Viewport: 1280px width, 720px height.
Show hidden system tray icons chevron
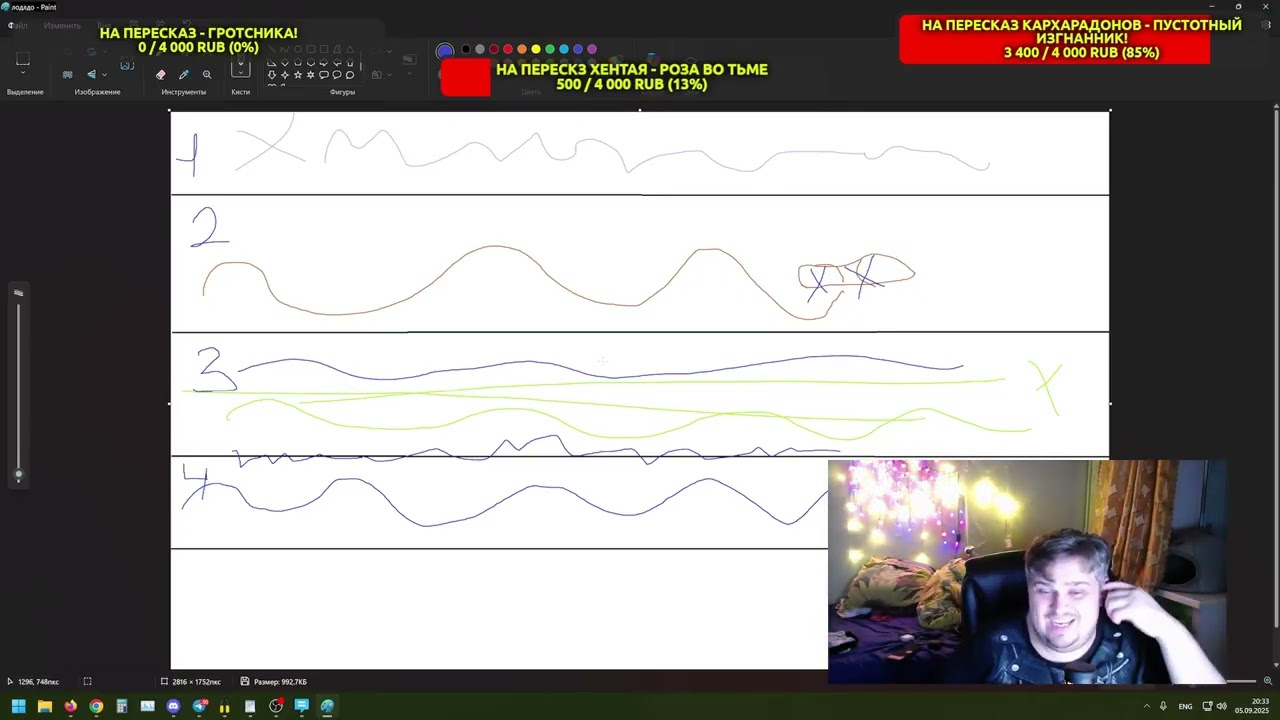pyautogui.click(x=1146, y=706)
